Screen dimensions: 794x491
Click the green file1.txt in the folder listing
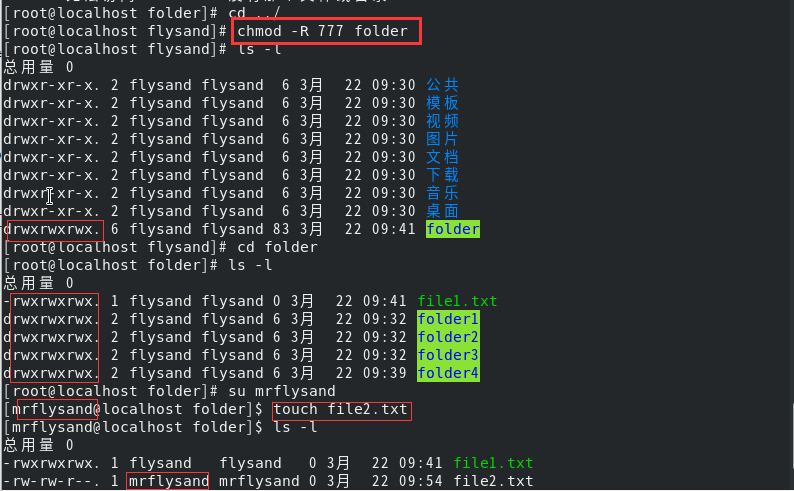457,301
